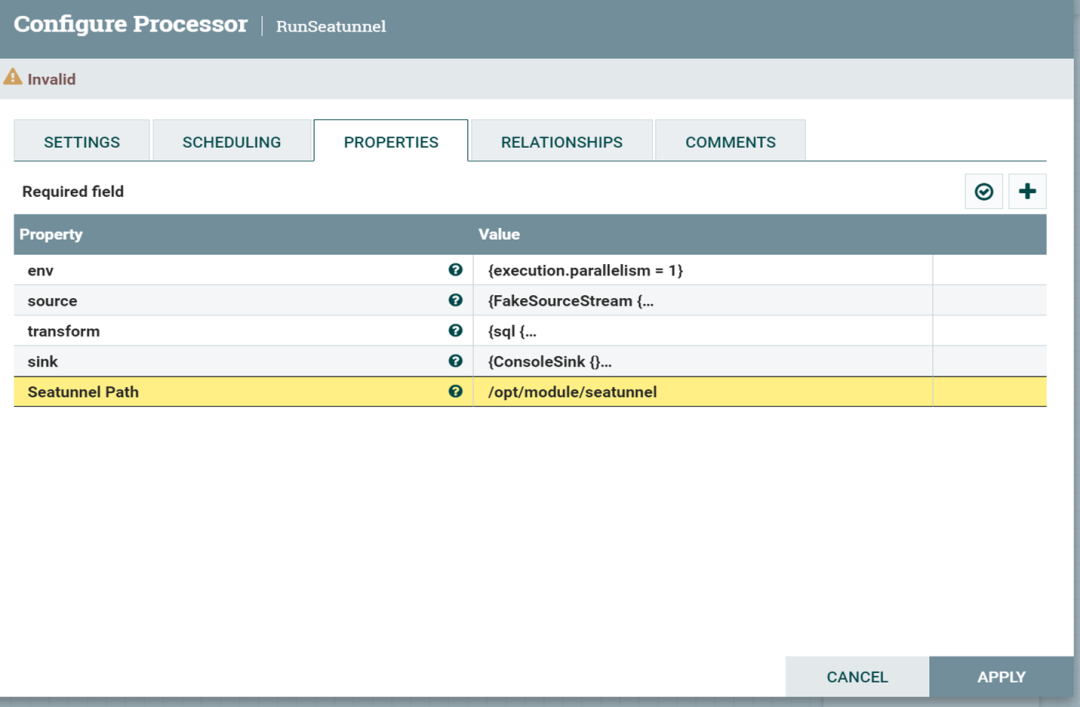This screenshot has width=1080, height=707.
Task: Open help for the env property
Action: [455, 270]
